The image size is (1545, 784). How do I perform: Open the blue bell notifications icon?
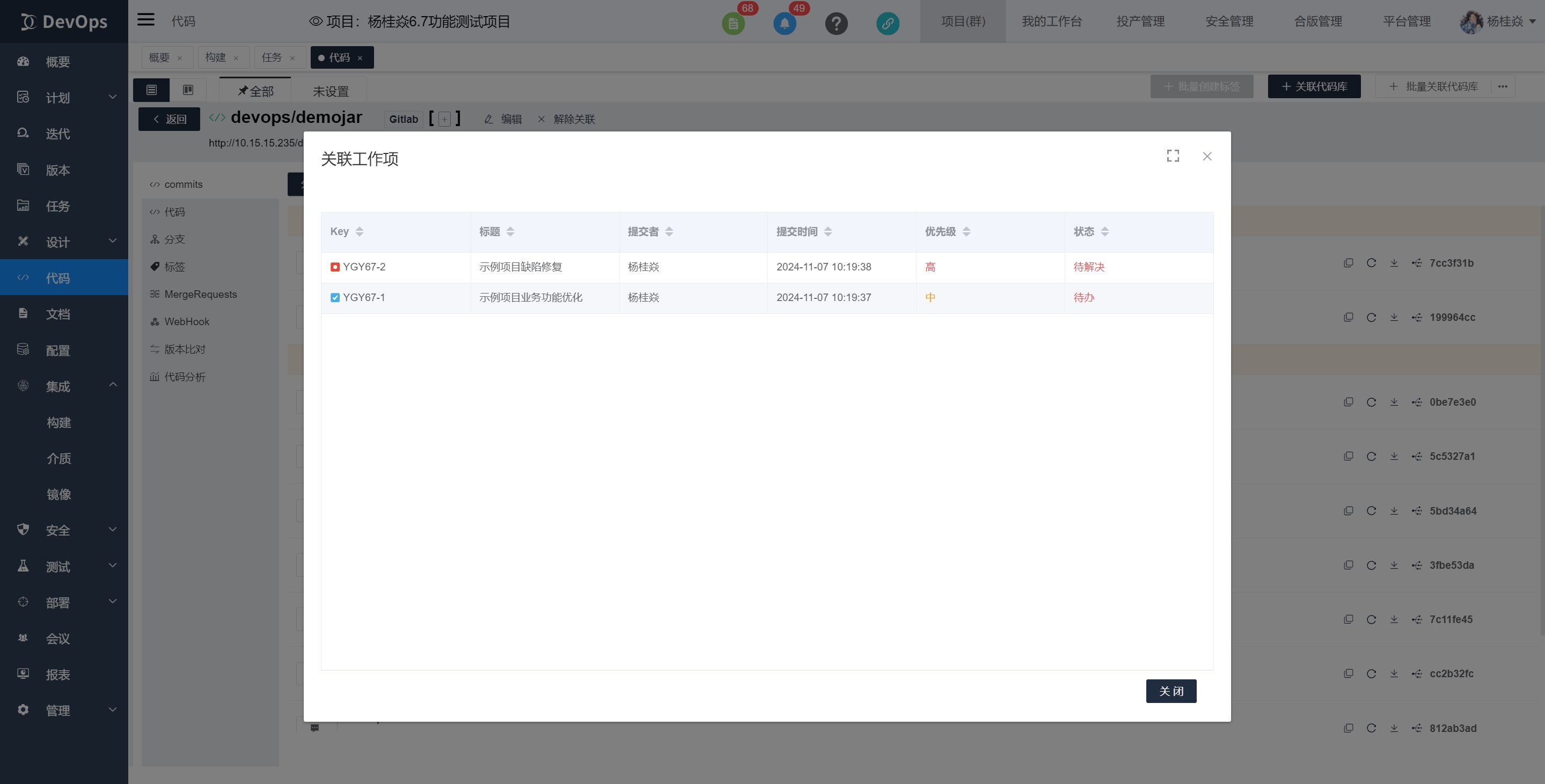point(785,24)
